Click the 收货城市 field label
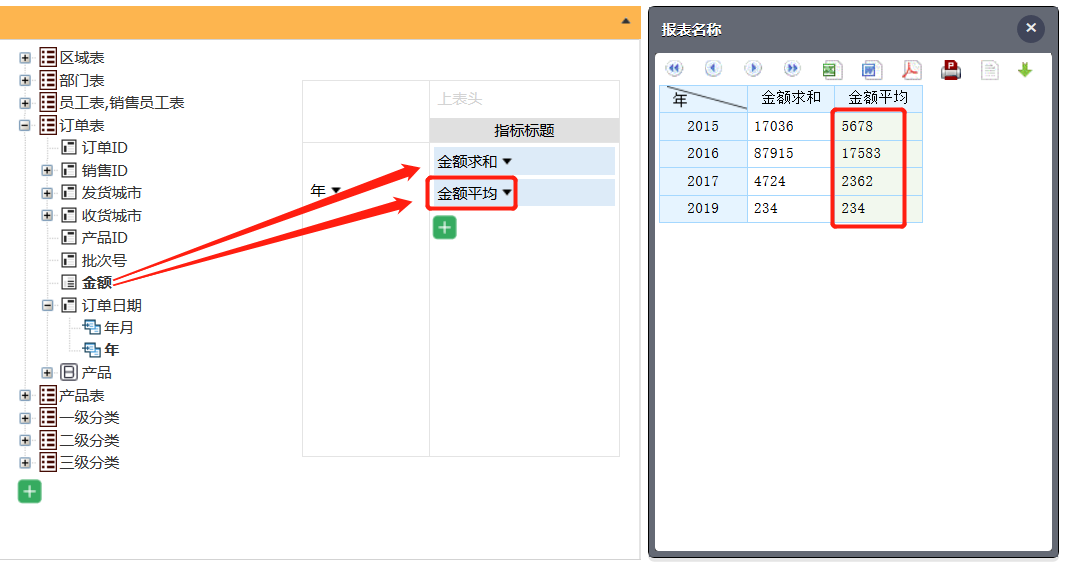The height and width of the screenshot is (568, 1065). (111, 215)
